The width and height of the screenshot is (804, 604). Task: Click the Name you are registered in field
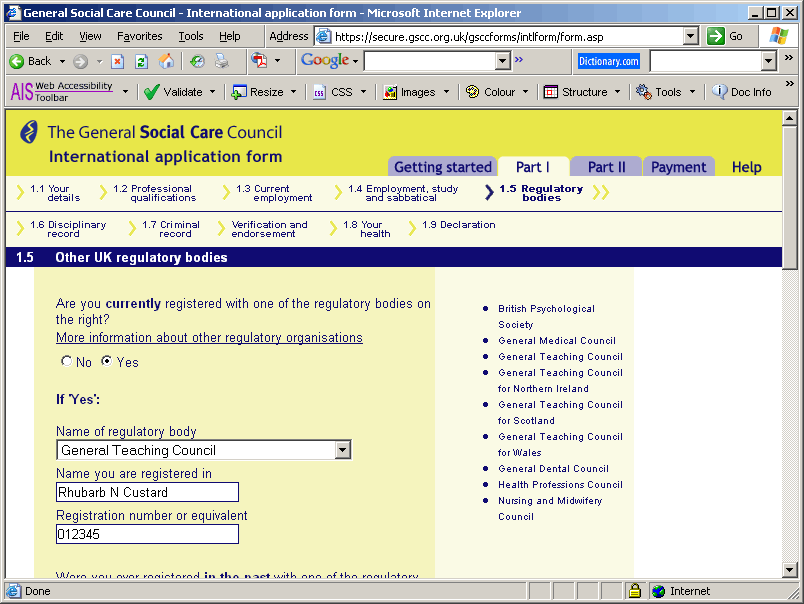[147, 492]
